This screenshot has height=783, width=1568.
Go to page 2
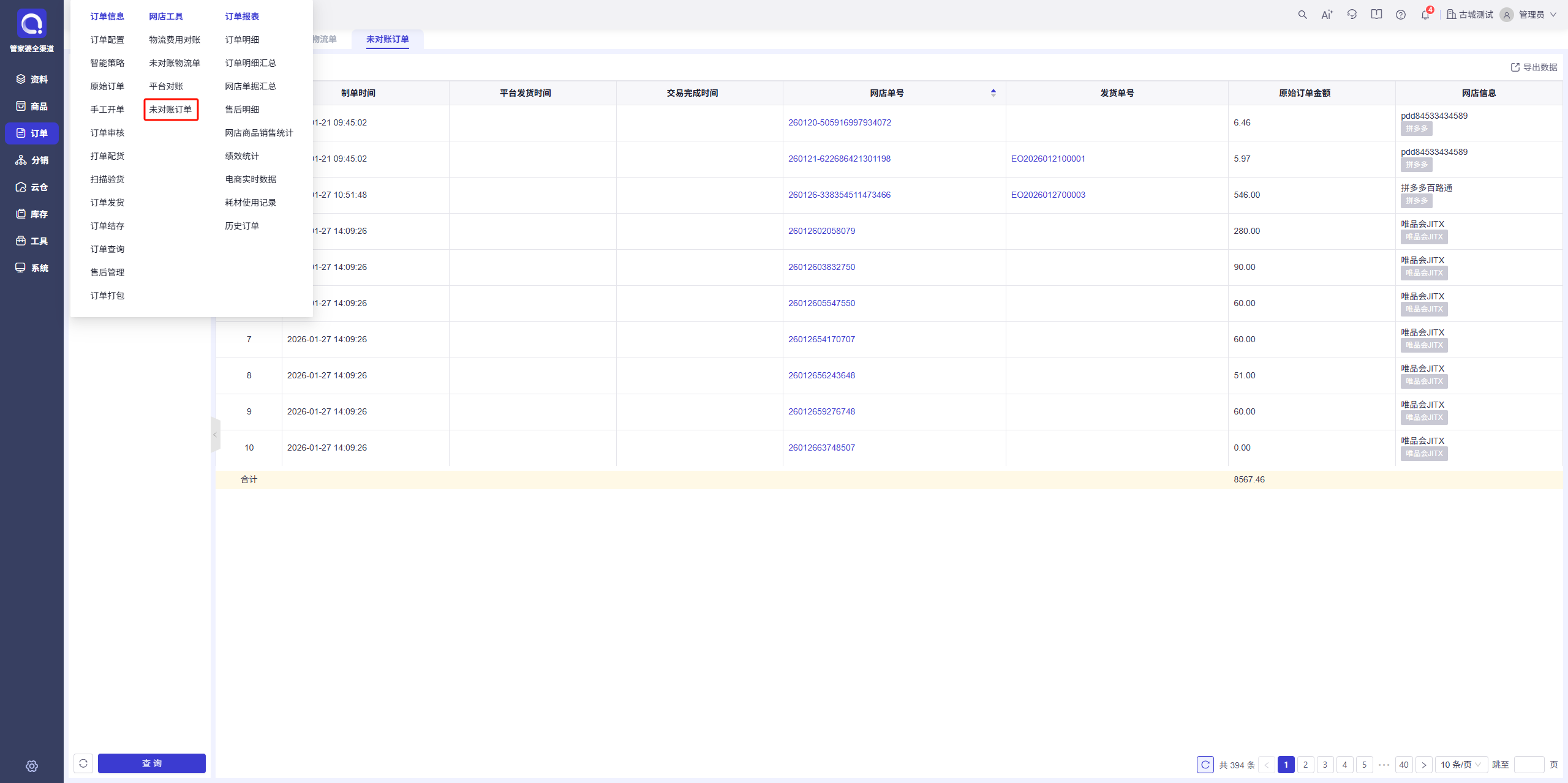click(1305, 765)
